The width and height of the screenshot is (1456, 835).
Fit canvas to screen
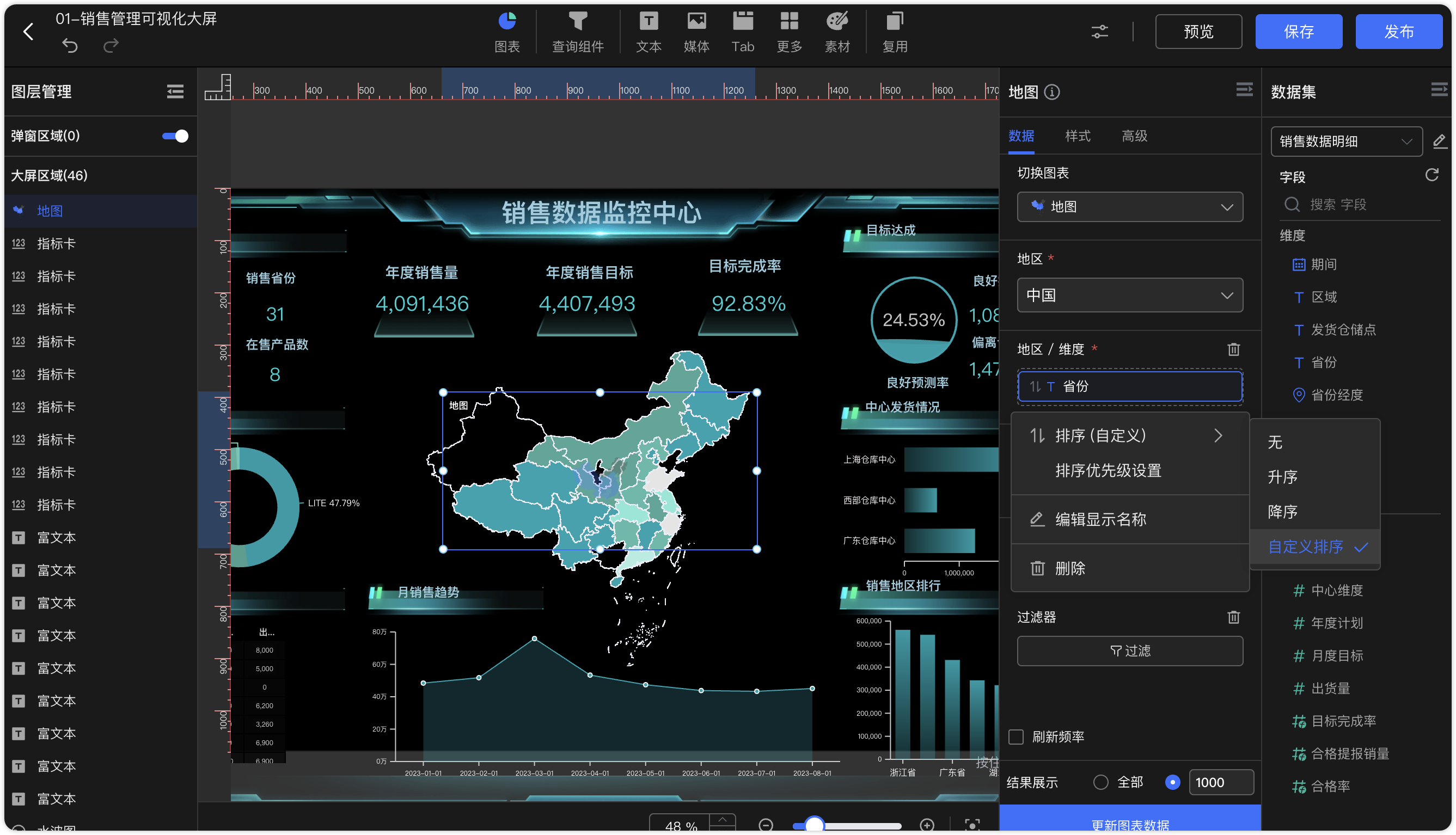click(972, 825)
